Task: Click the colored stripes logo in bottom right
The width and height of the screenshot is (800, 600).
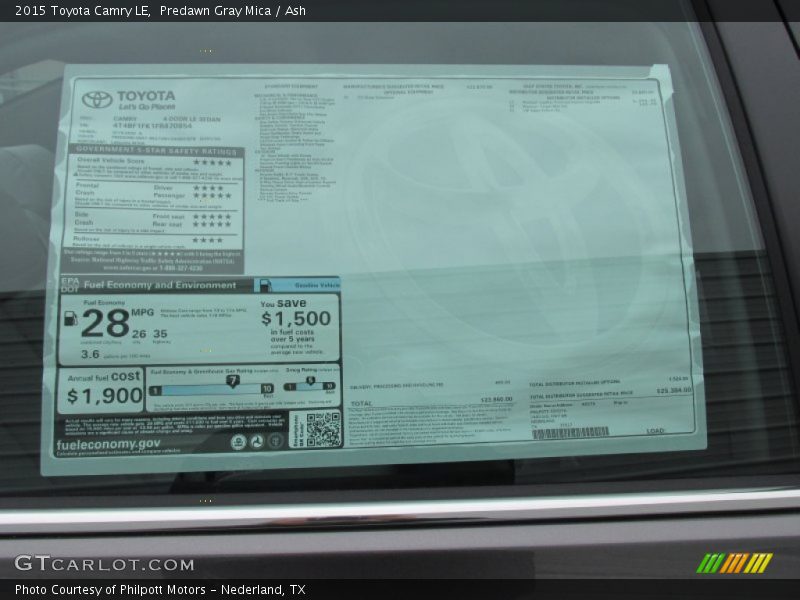Action: tap(734, 563)
